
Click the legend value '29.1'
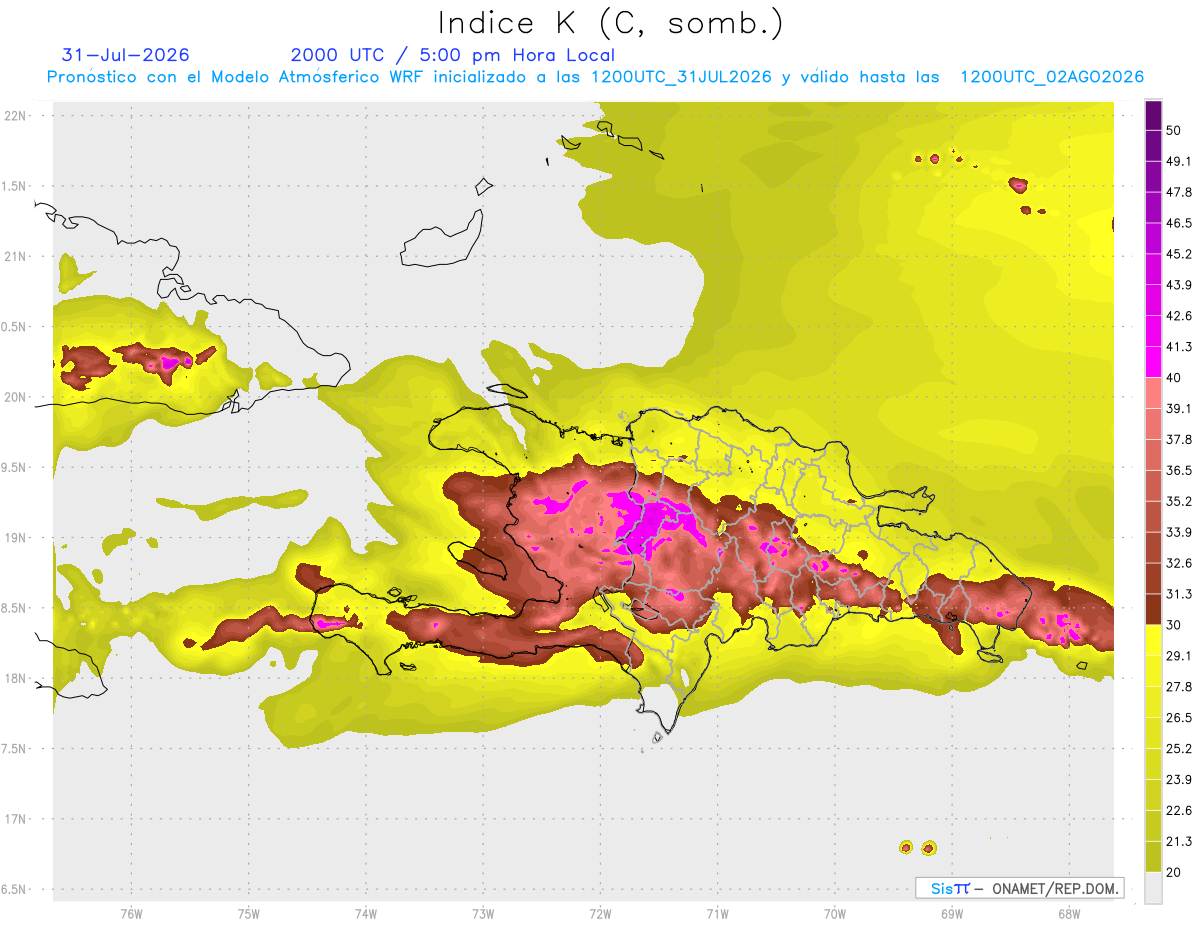click(1180, 656)
